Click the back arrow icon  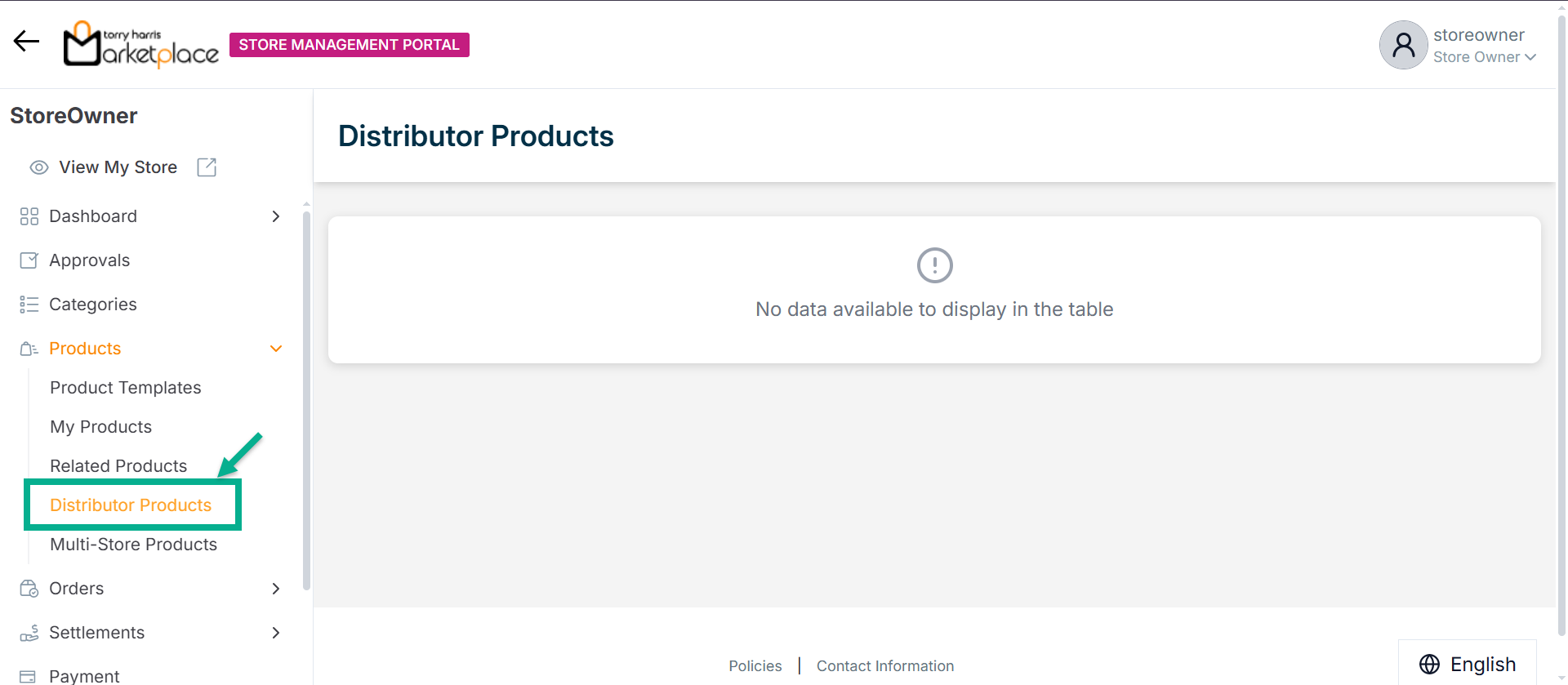coord(26,42)
